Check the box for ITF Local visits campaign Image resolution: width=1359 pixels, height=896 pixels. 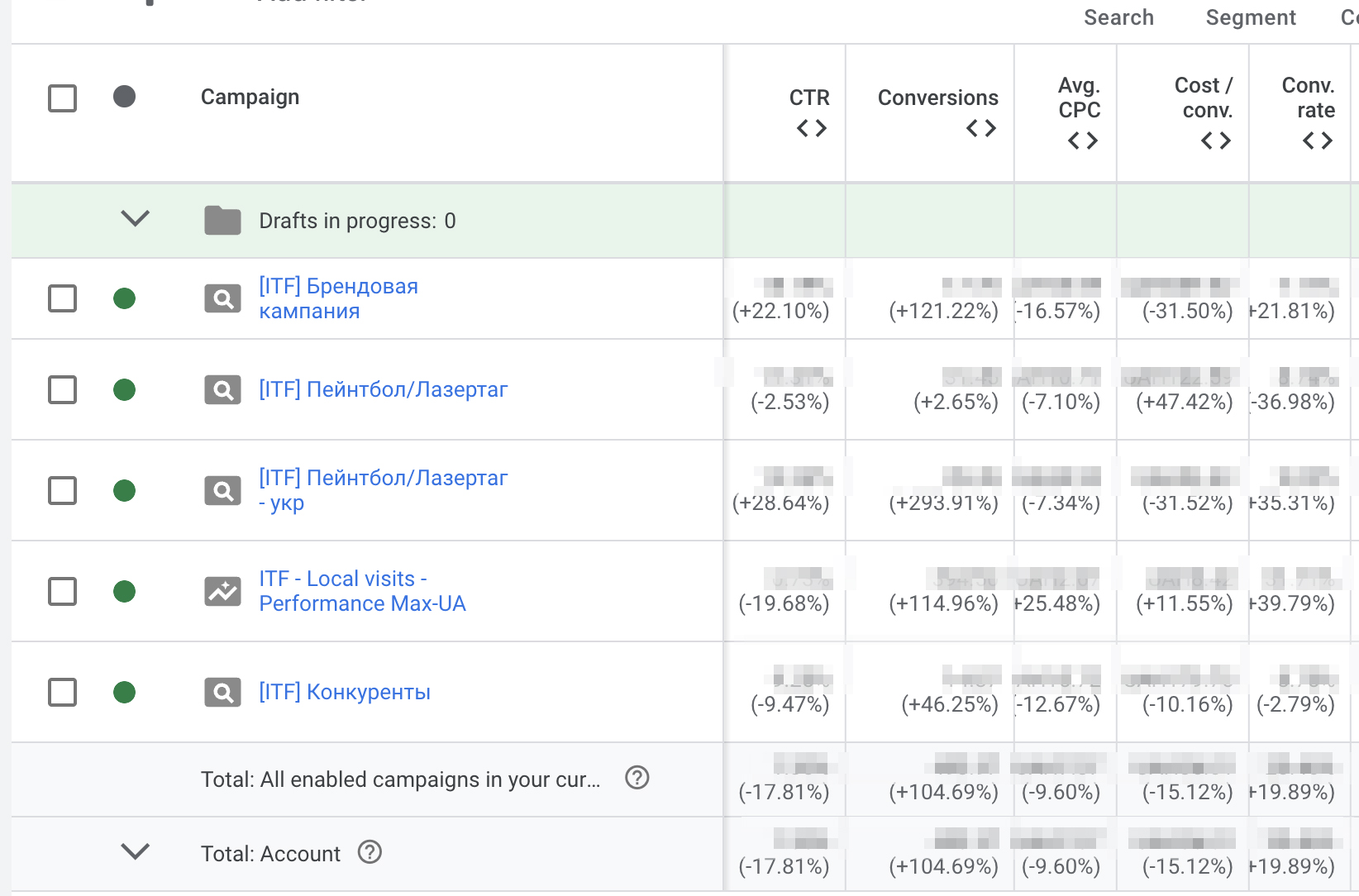pyautogui.click(x=63, y=591)
